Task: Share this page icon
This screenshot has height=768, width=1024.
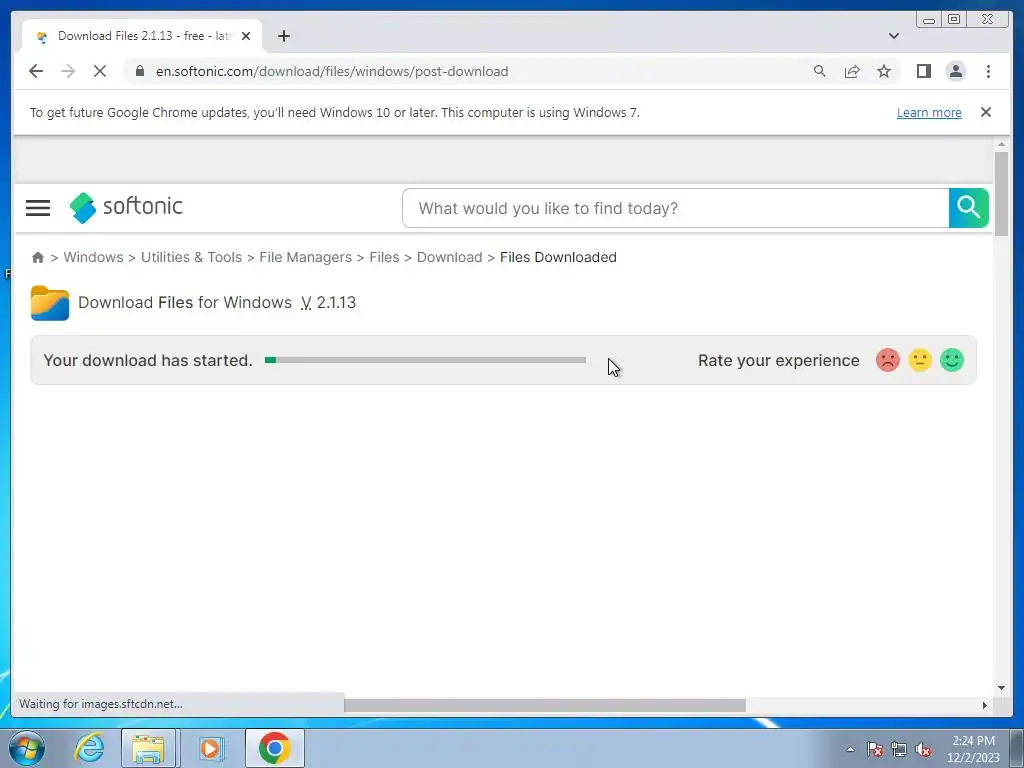Action: click(852, 71)
